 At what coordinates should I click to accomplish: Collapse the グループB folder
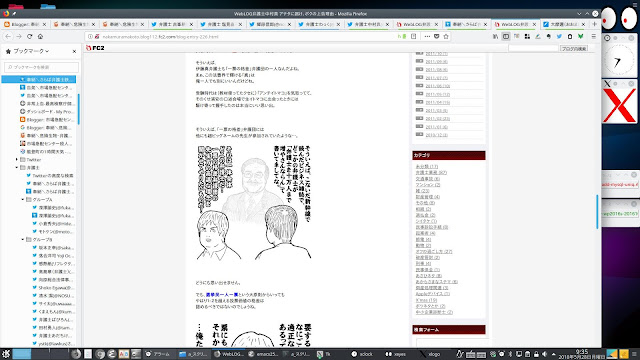pyautogui.click(x=22, y=240)
